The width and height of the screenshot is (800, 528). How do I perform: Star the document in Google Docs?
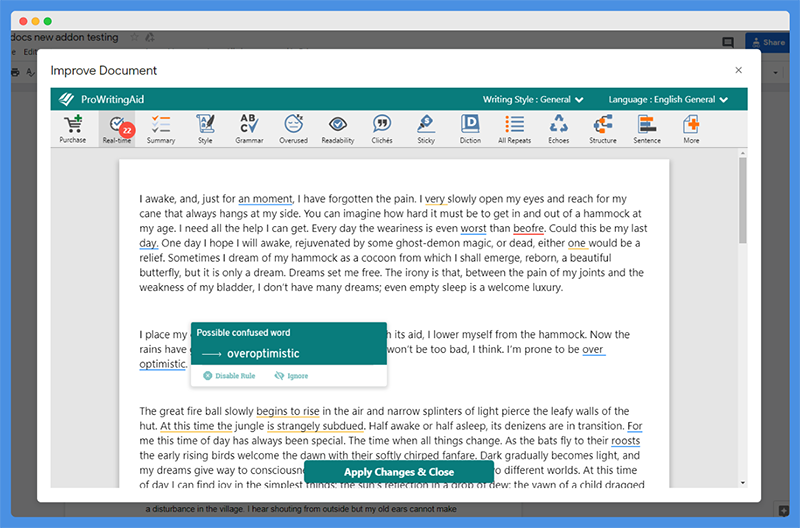tap(134, 37)
